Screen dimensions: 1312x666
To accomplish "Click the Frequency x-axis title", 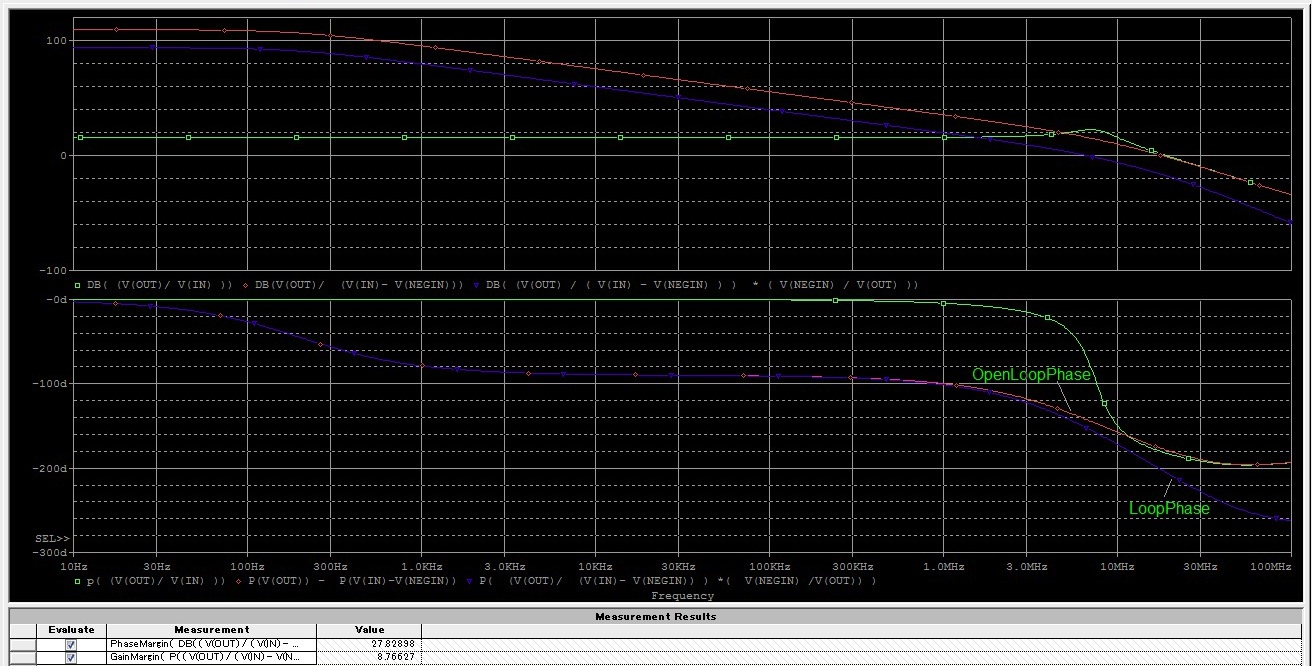I will (x=682, y=596).
